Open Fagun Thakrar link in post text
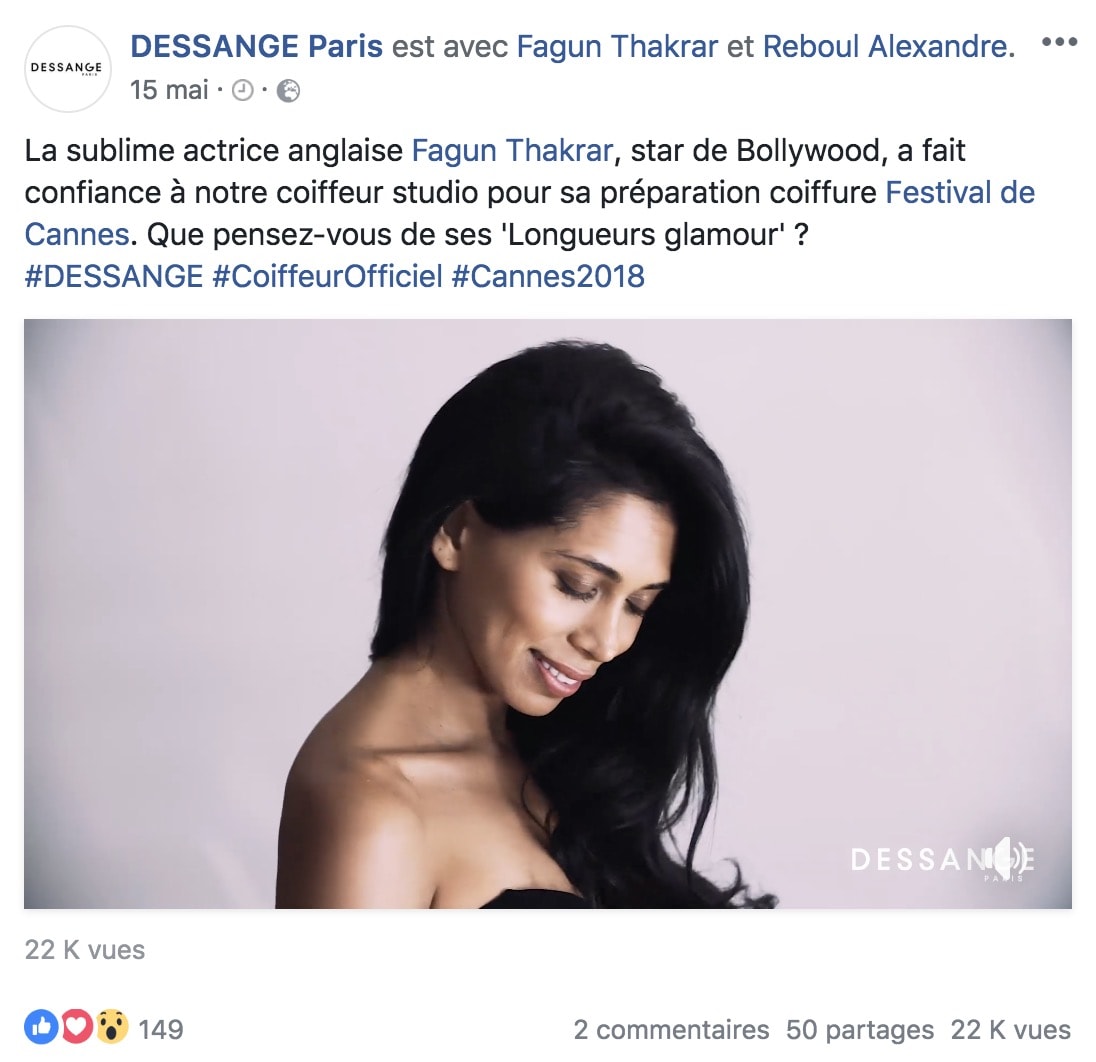This screenshot has height=1062, width=1096. tap(512, 150)
